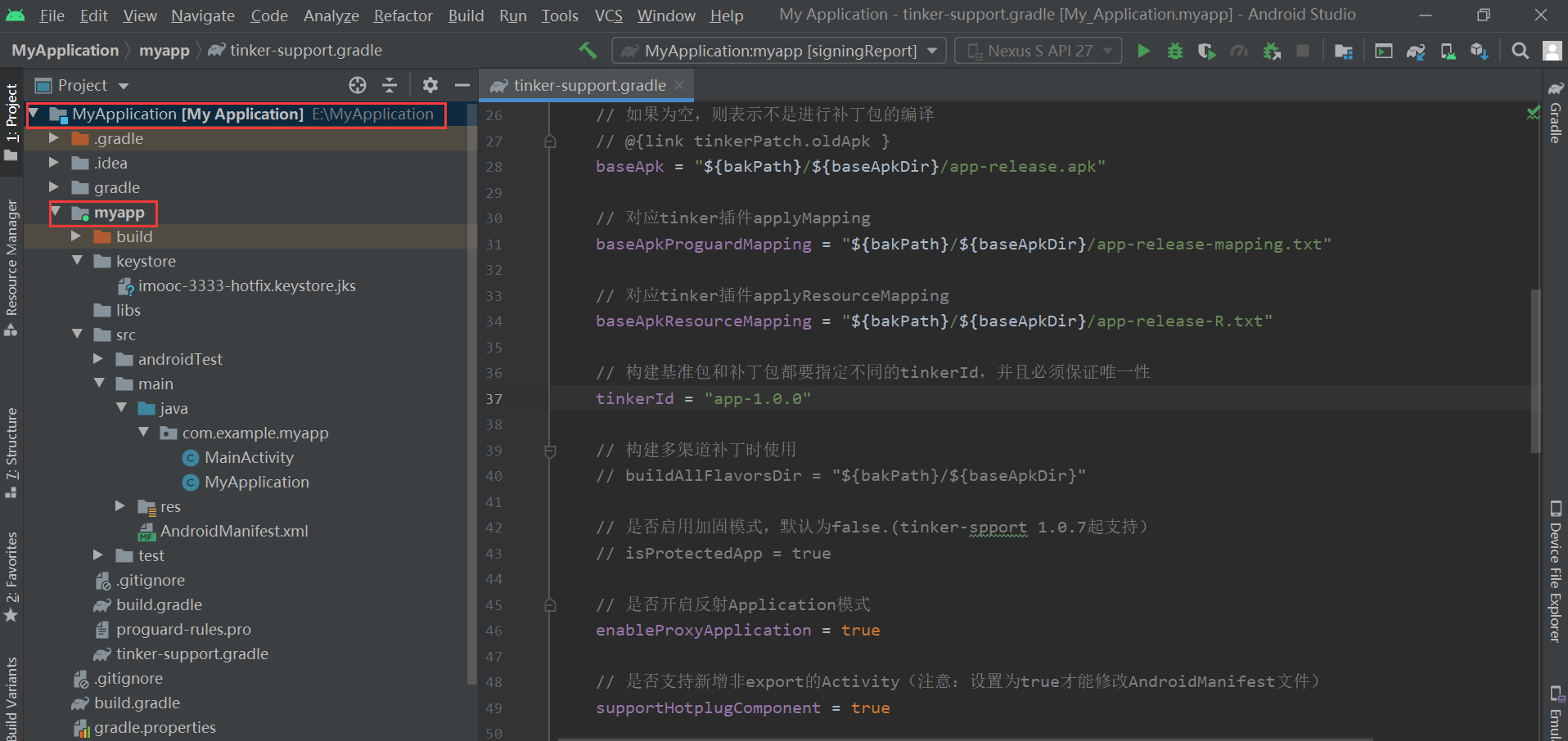Sync project with Gradle files icon
This screenshot has width=1568, height=741.
click(1416, 51)
